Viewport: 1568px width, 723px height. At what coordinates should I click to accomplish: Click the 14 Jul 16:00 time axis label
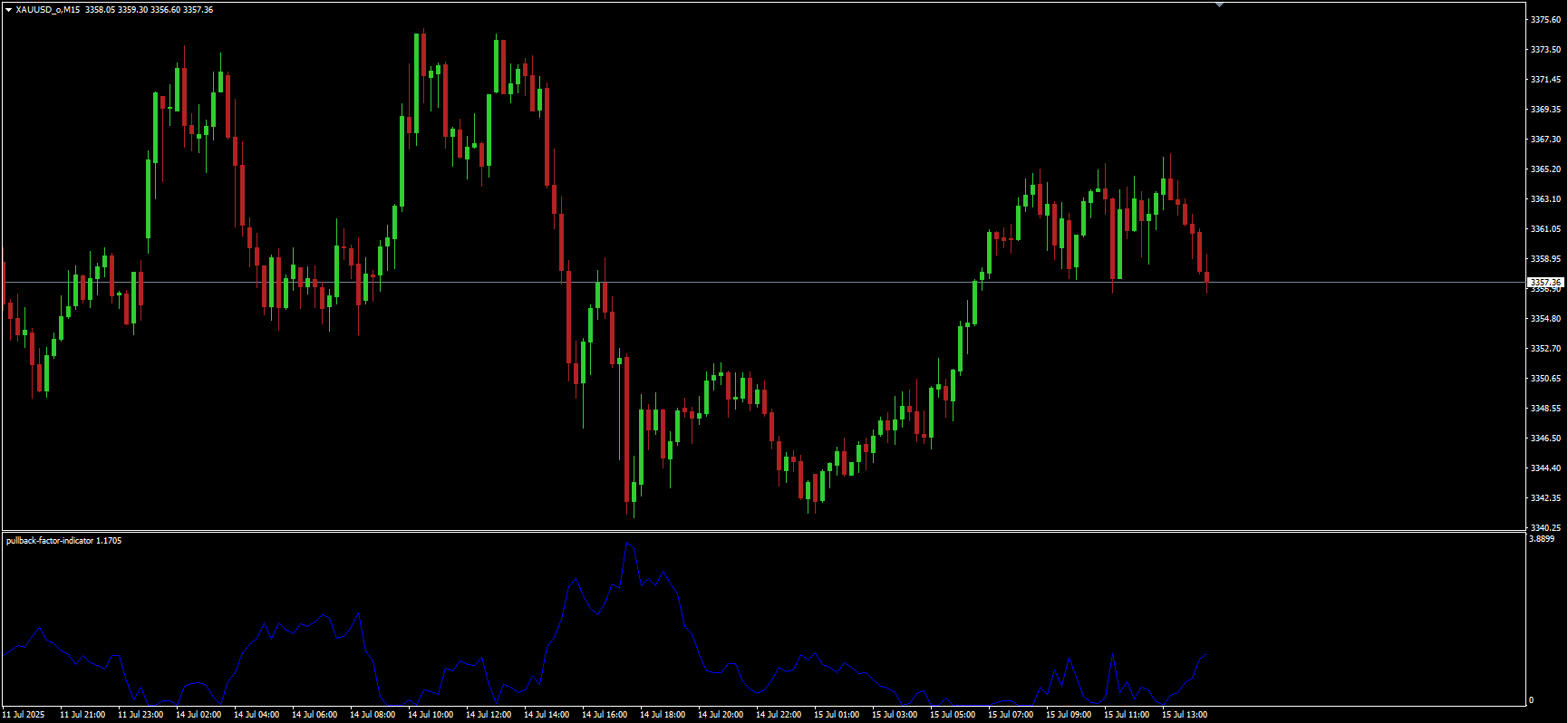[x=605, y=715]
